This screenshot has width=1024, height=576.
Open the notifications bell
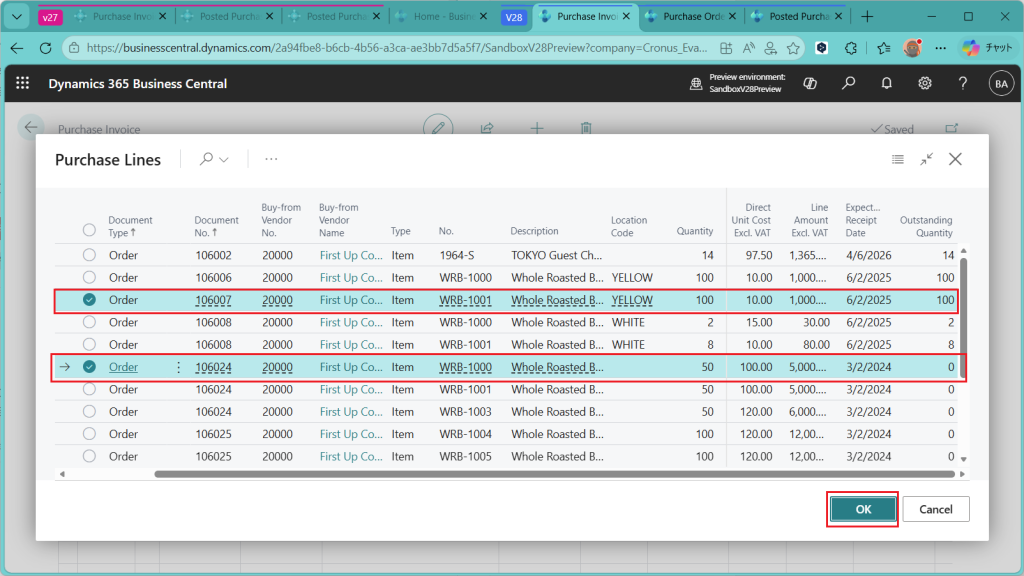pos(886,84)
